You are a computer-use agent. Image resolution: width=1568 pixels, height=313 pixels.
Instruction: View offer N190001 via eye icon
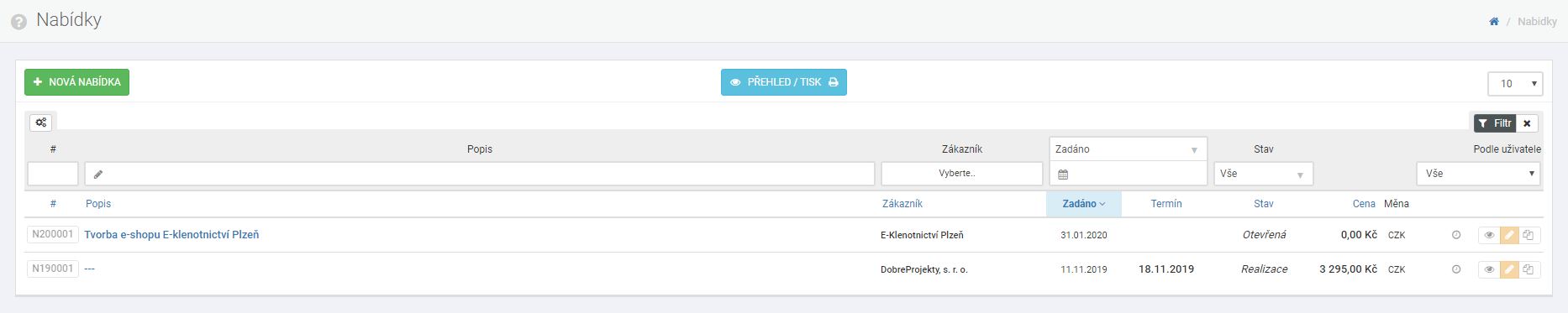pos(1489,269)
